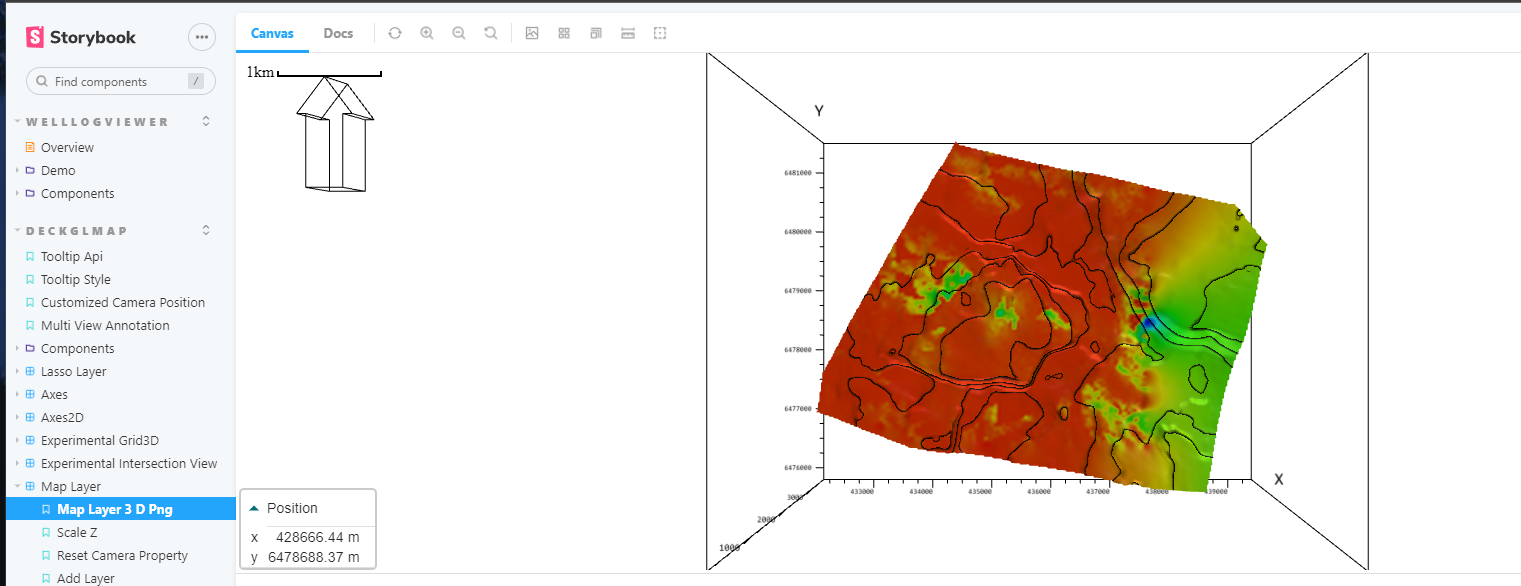Open the Map Layer 3 D Png story
This screenshot has width=1521, height=586.
point(108,508)
